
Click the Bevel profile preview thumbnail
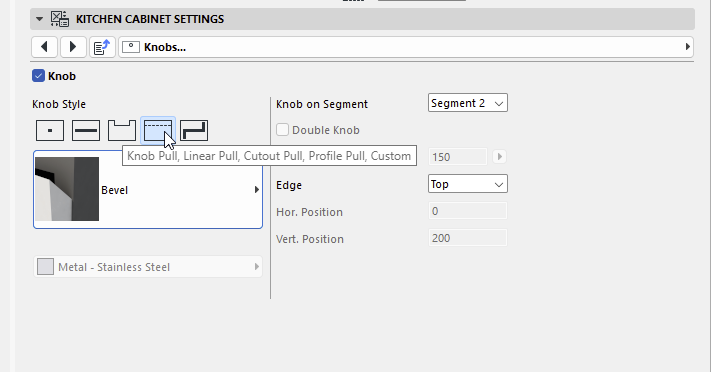click(67, 189)
